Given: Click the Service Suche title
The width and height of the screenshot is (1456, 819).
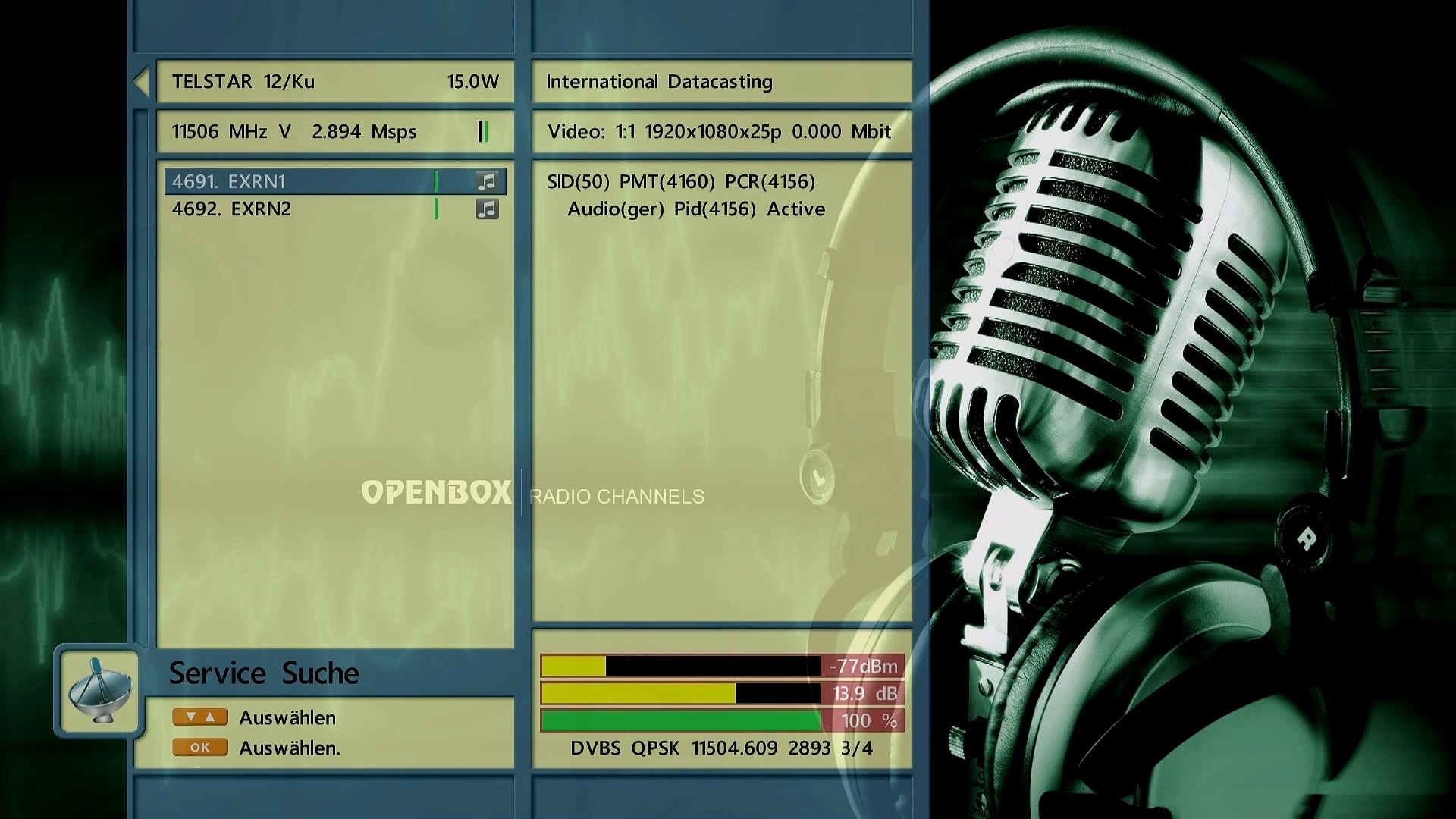Looking at the screenshot, I should 264,673.
